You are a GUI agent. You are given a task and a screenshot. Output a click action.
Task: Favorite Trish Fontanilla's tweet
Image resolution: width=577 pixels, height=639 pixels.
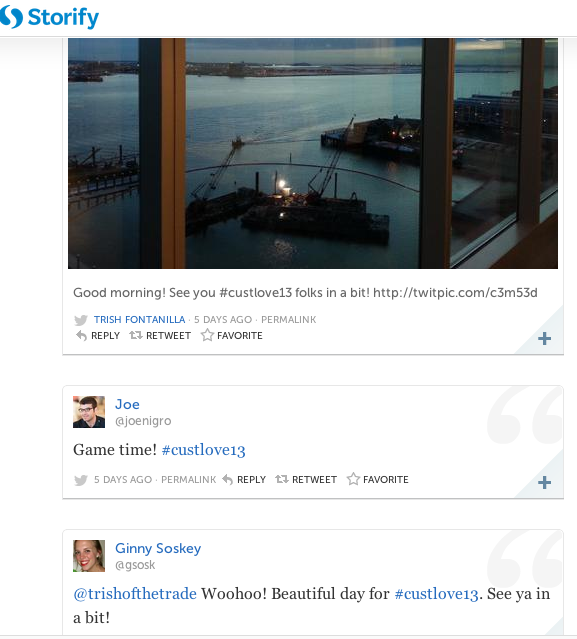tap(231, 335)
